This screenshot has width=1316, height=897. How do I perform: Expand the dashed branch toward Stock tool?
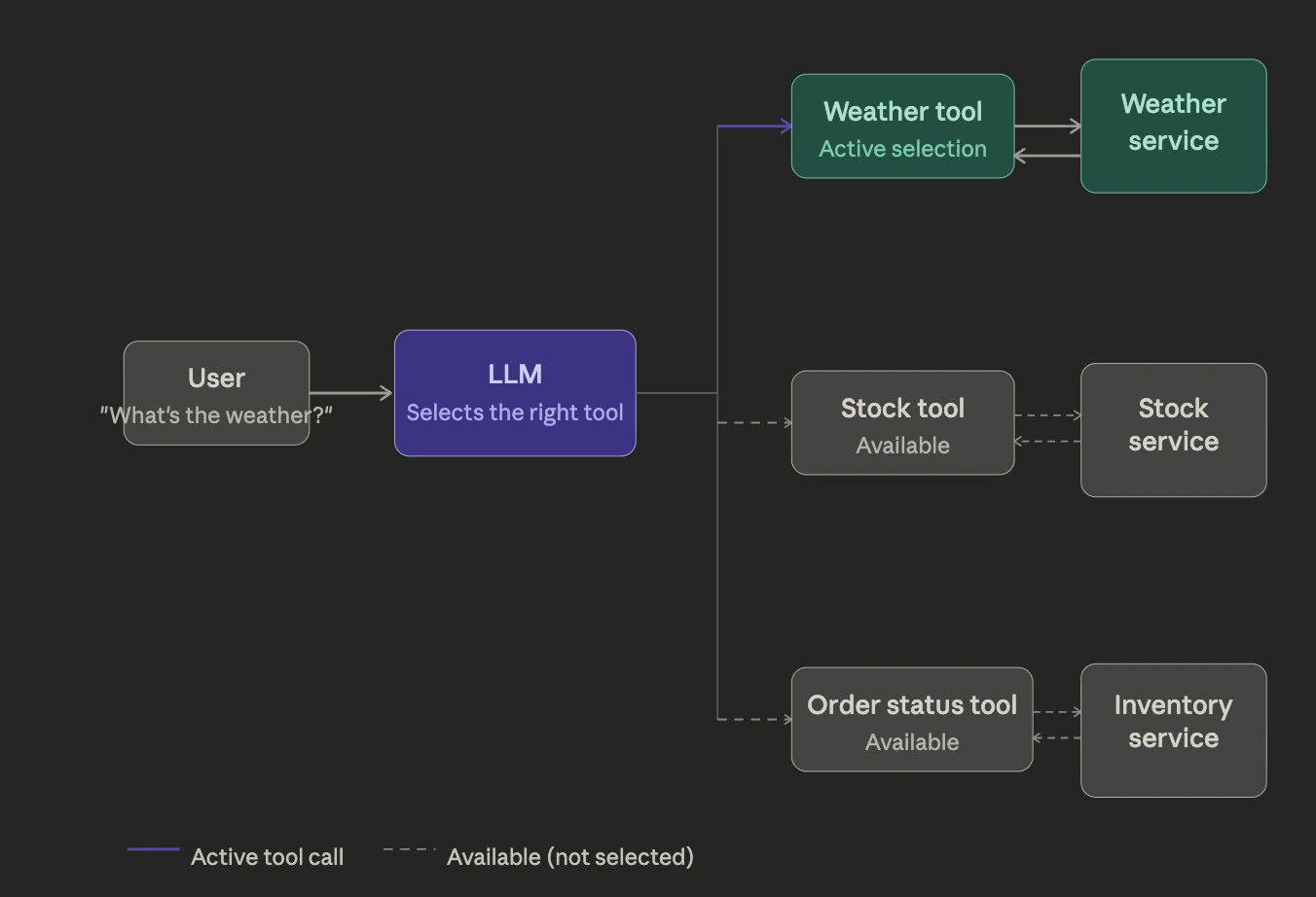pos(754,421)
